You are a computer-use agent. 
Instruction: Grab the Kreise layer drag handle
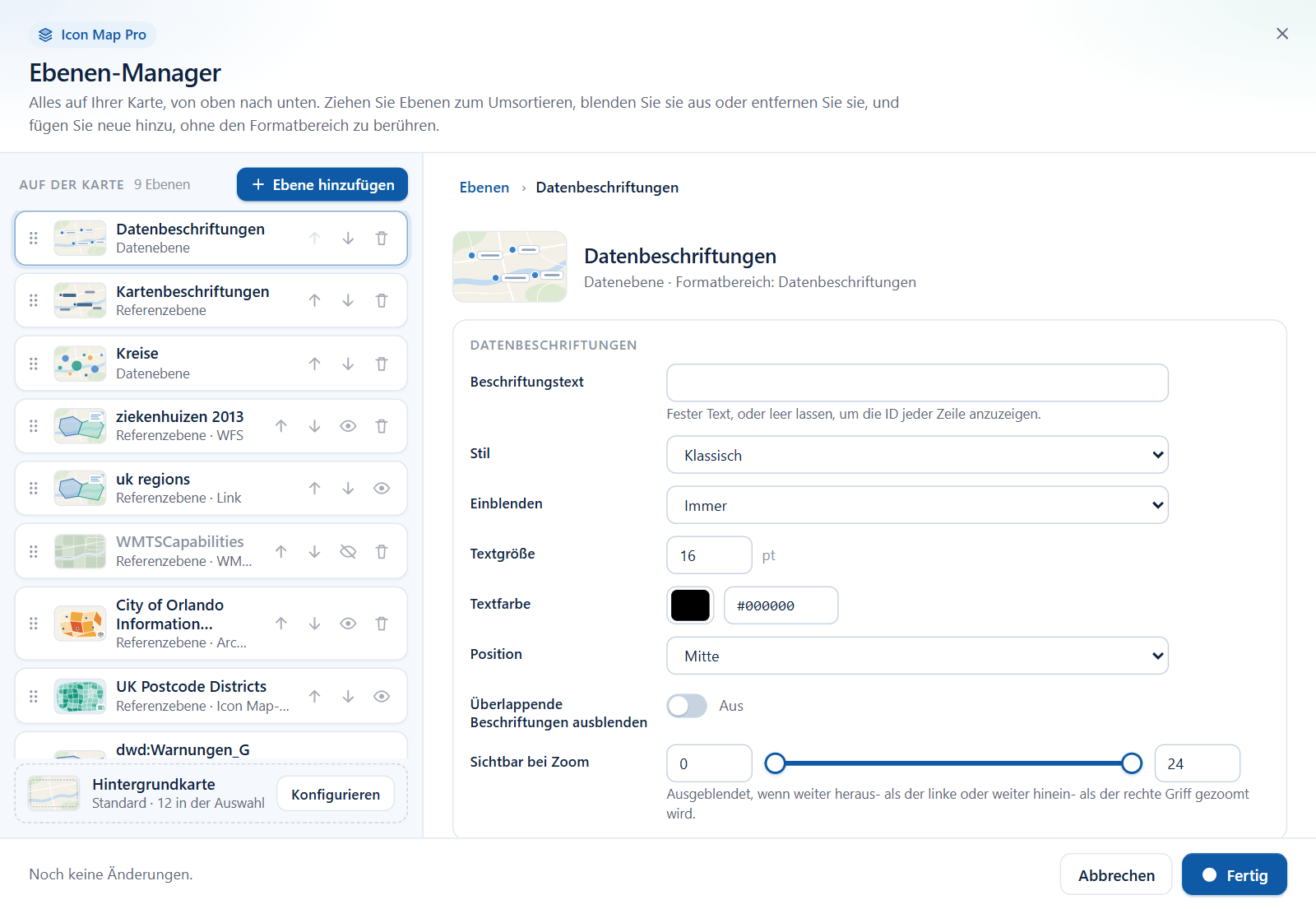[x=34, y=364]
